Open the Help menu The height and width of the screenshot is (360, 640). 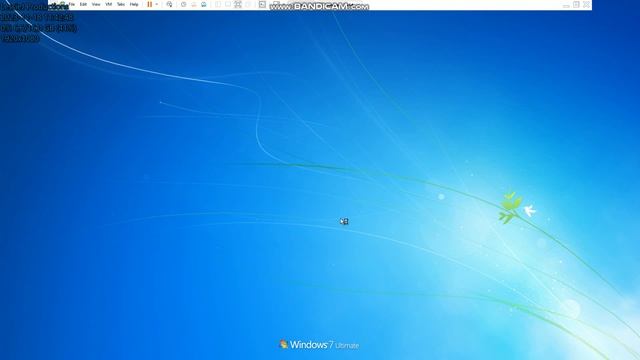click(x=134, y=4)
